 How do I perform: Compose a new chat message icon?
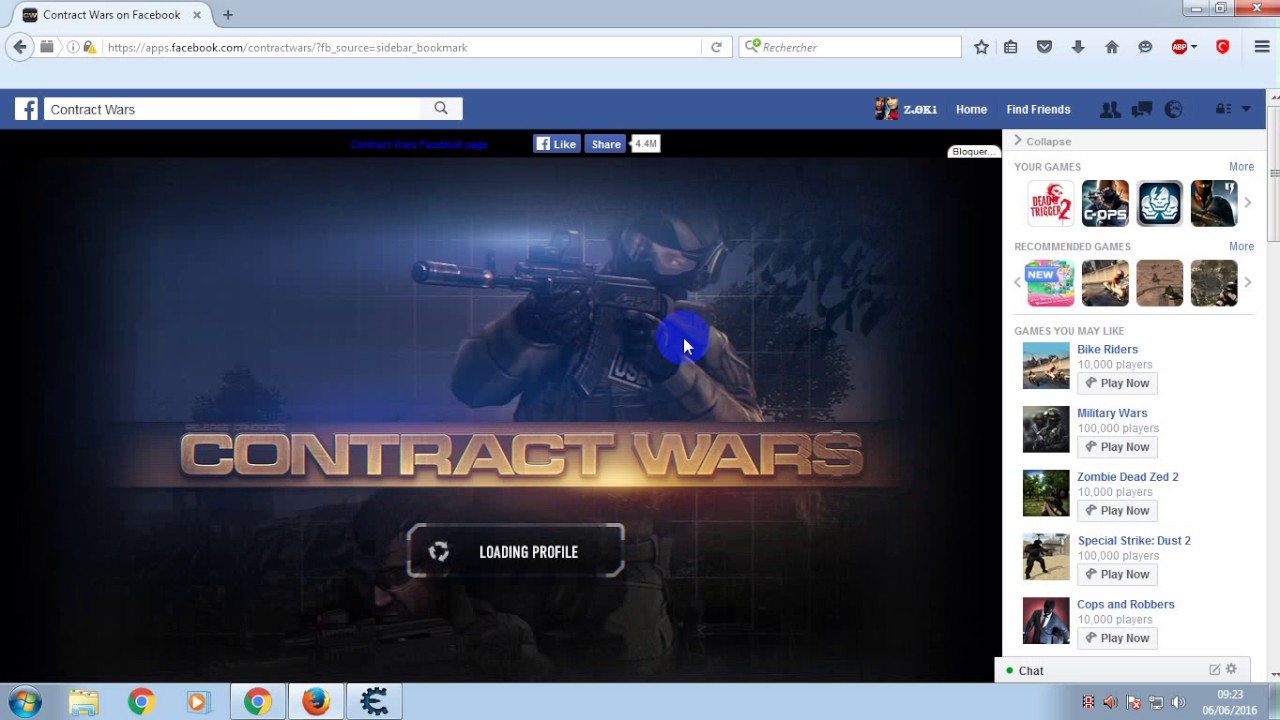(x=1214, y=670)
